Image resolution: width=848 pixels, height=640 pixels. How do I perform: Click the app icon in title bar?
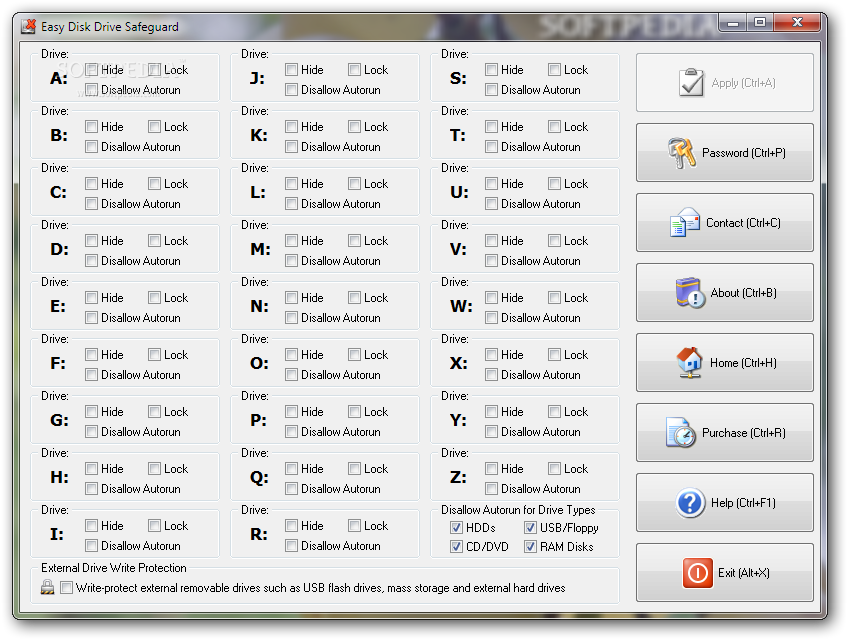(28, 27)
